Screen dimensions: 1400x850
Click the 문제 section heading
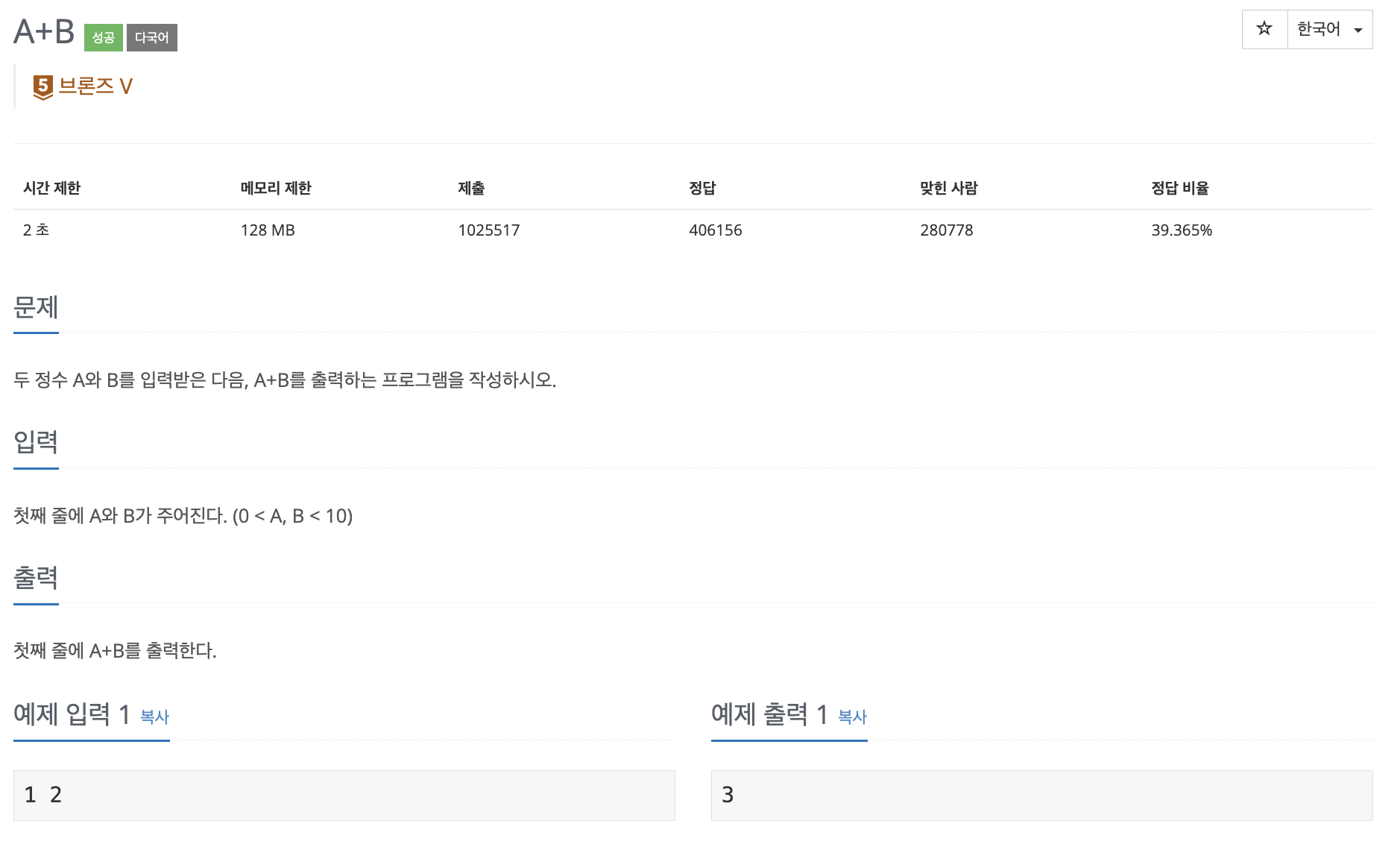point(36,306)
